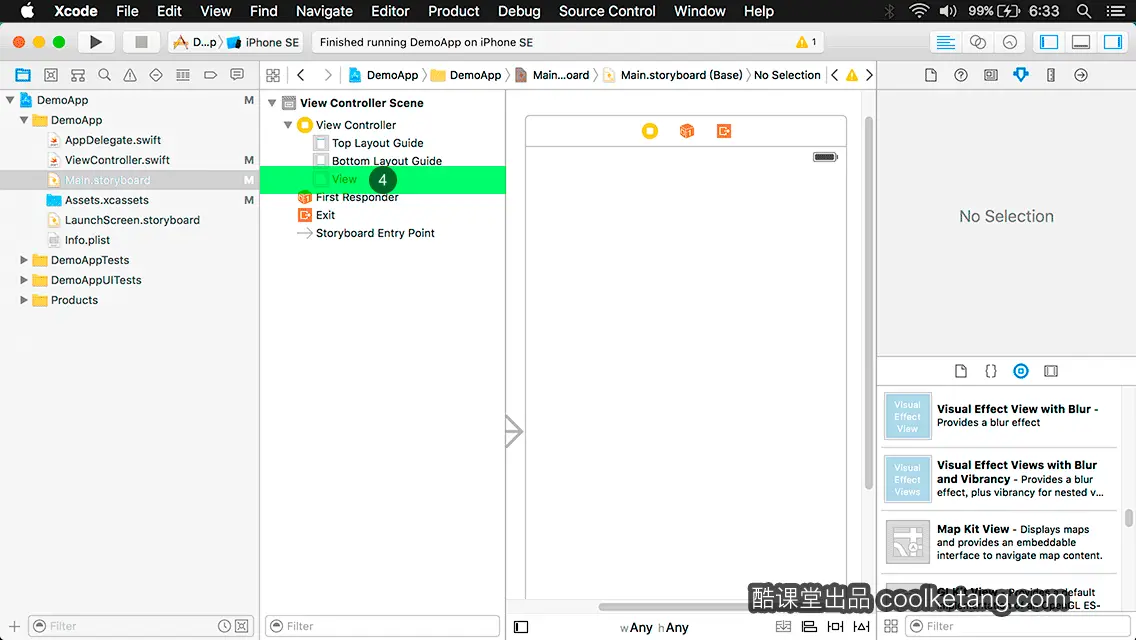Go forward in editor history
The width and height of the screenshot is (1136, 640).
coord(327,75)
